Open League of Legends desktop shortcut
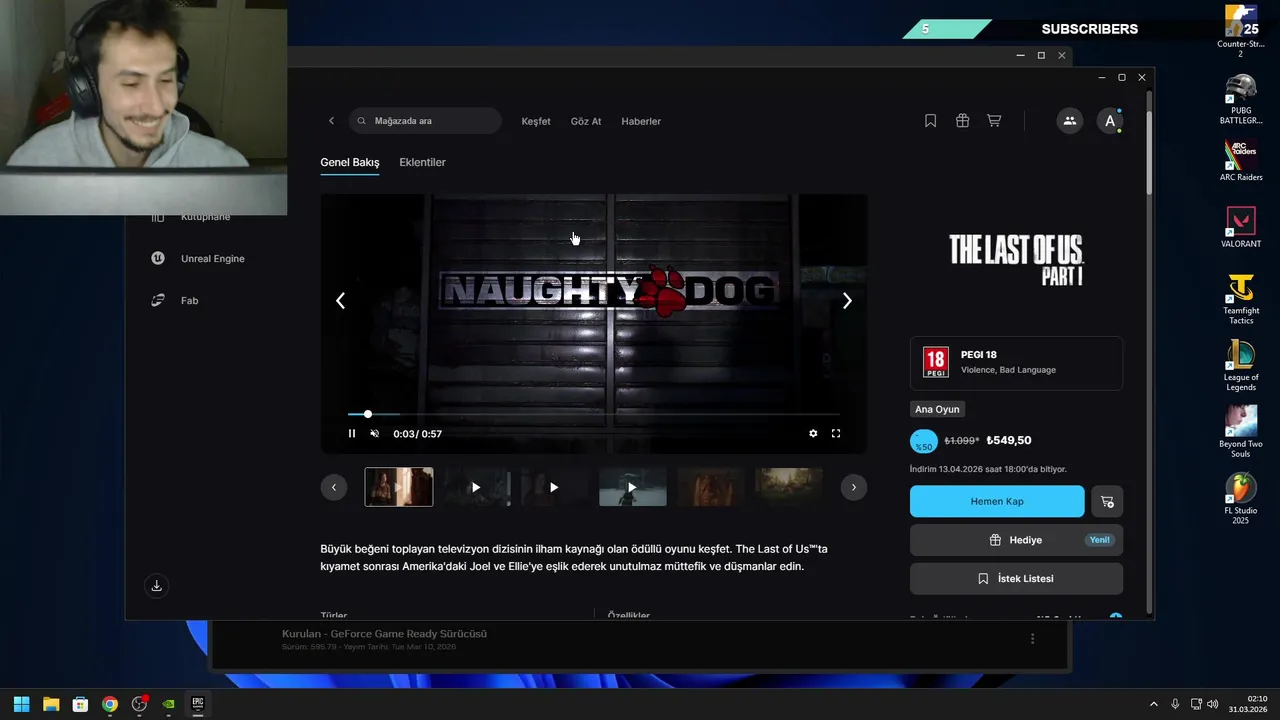The height and width of the screenshot is (720, 1280). coord(1241,365)
